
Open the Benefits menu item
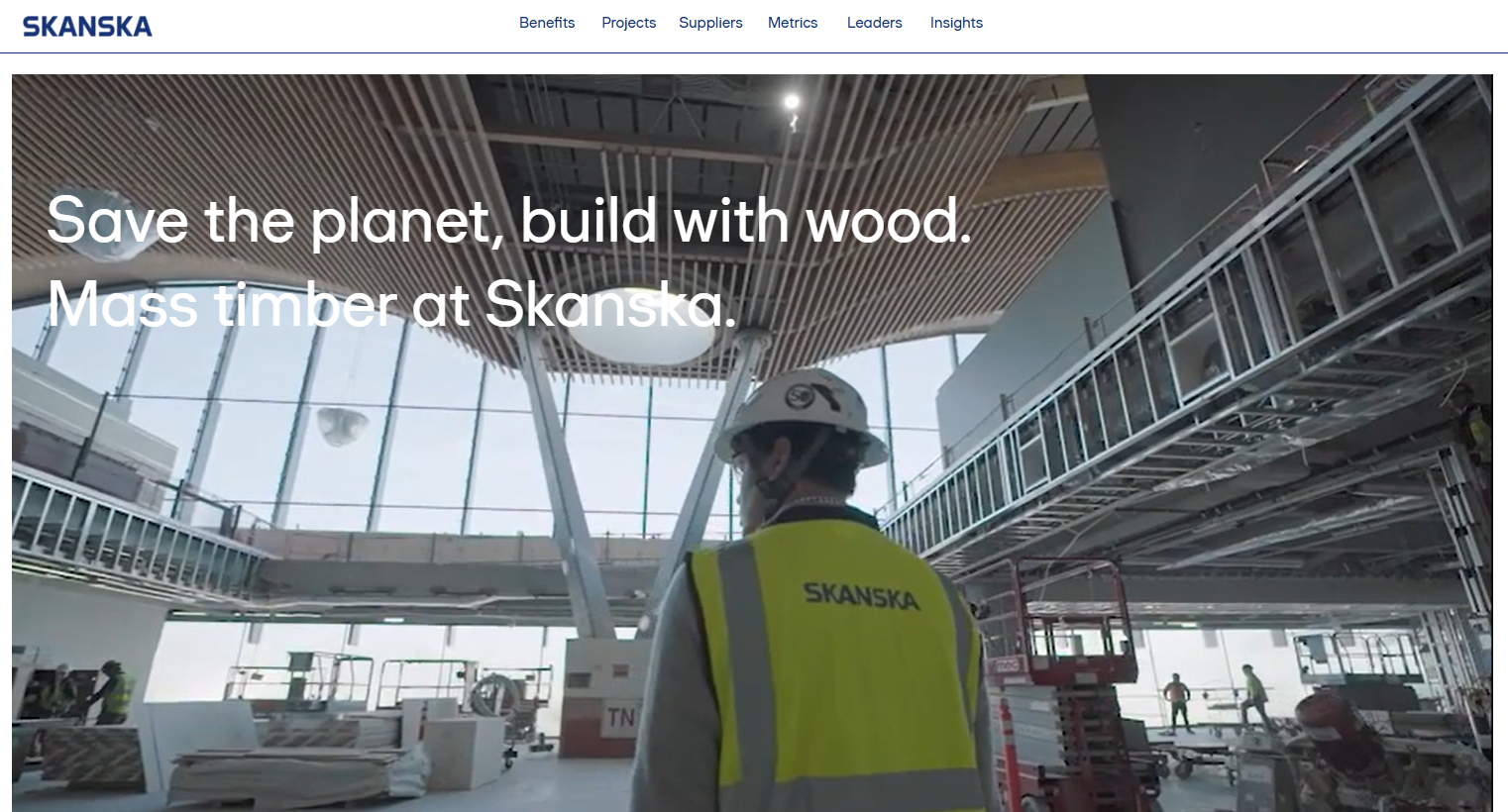point(547,23)
